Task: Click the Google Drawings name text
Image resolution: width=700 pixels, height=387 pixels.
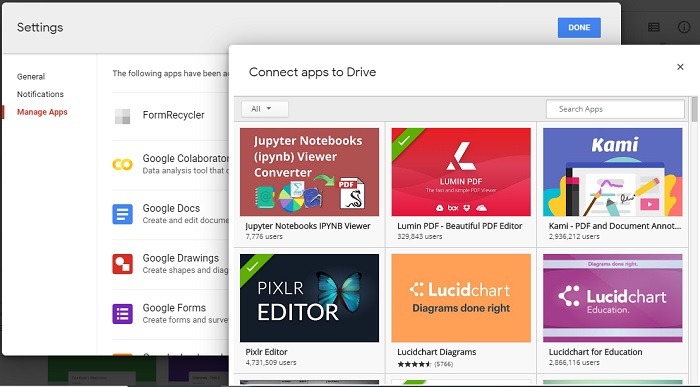Action: click(x=181, y=258)
